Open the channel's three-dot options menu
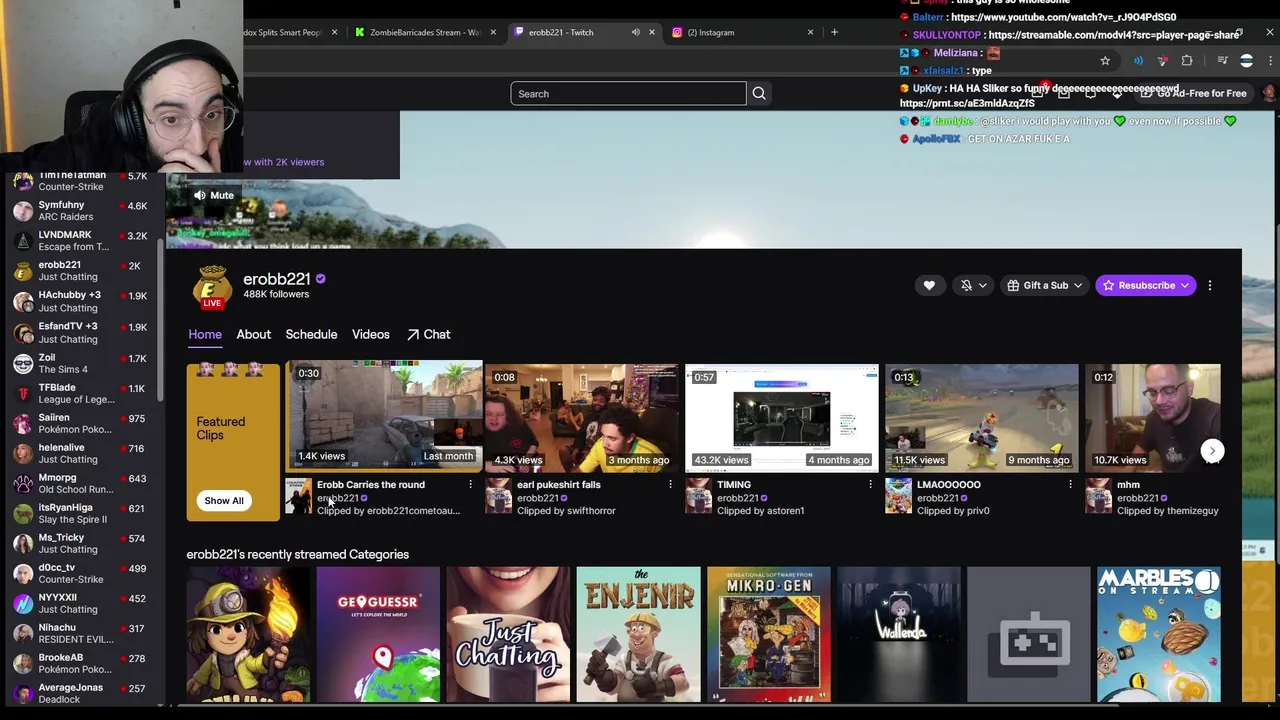This screenshot has width=1280, height=720. pos(1210,285)
